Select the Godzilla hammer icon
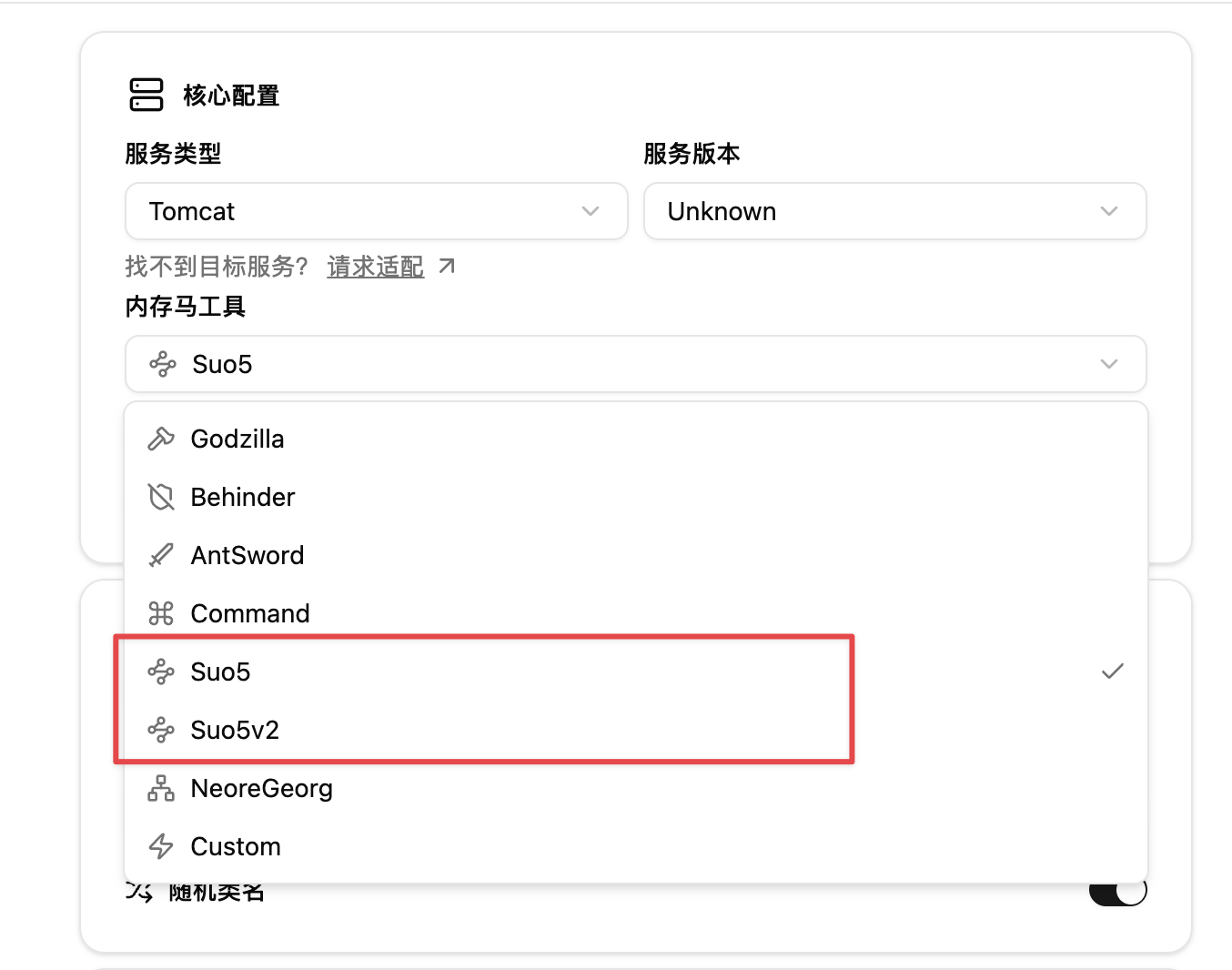 161,439
